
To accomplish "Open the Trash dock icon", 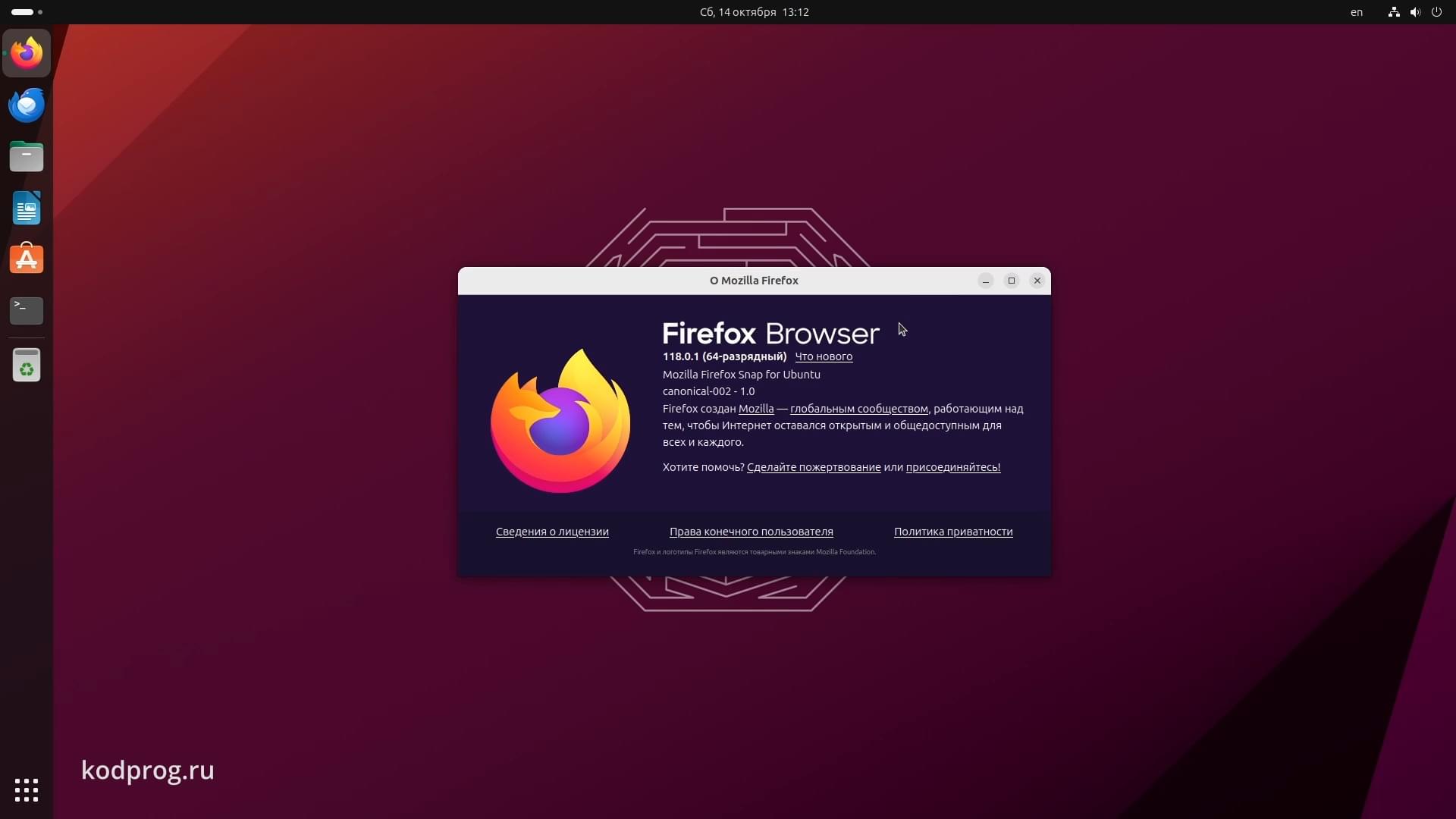I will (27, 365).
